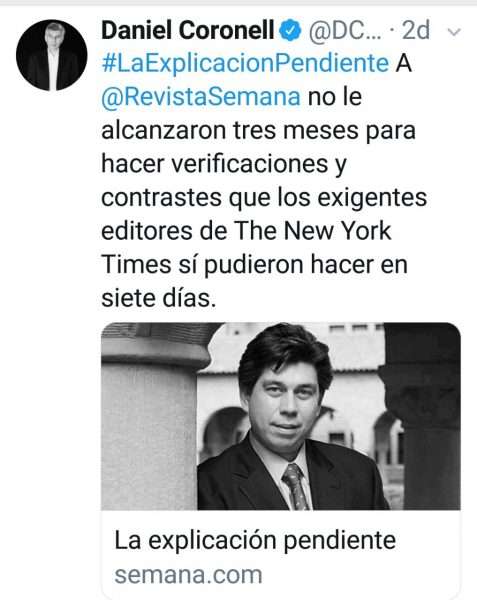Visit the @RevistaSemana mention

[x=201, y=97]
